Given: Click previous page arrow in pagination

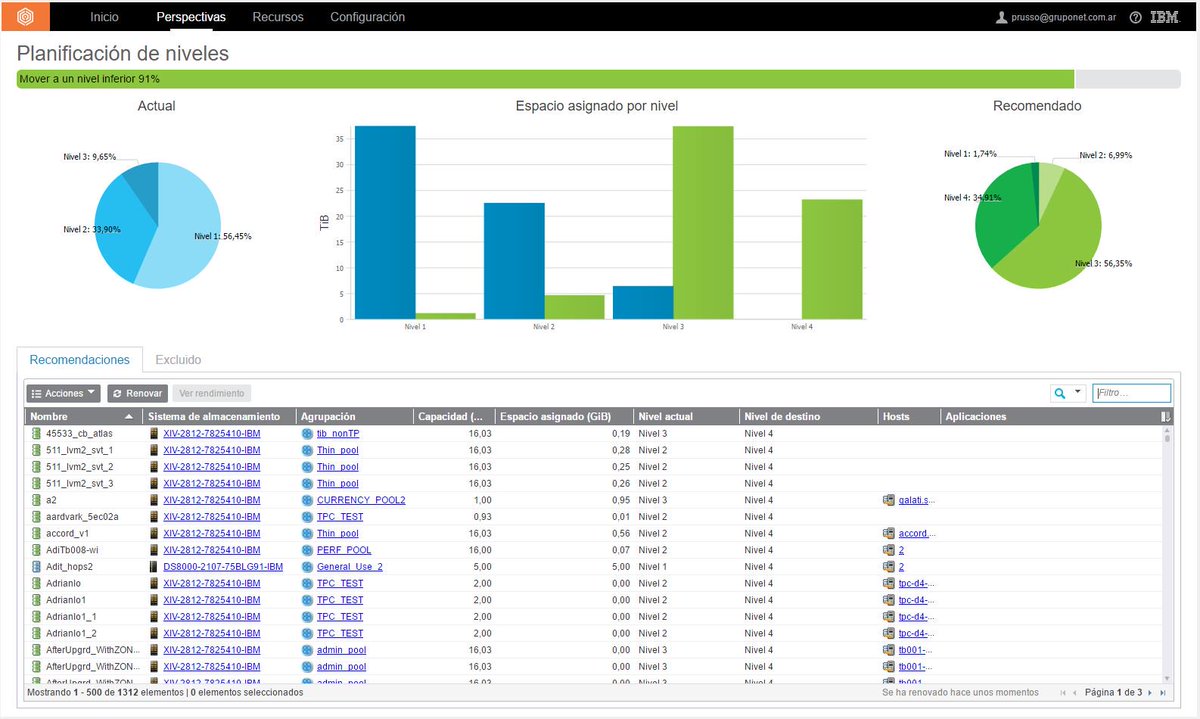Looking at the screenshot, I should pos(1075,692).
